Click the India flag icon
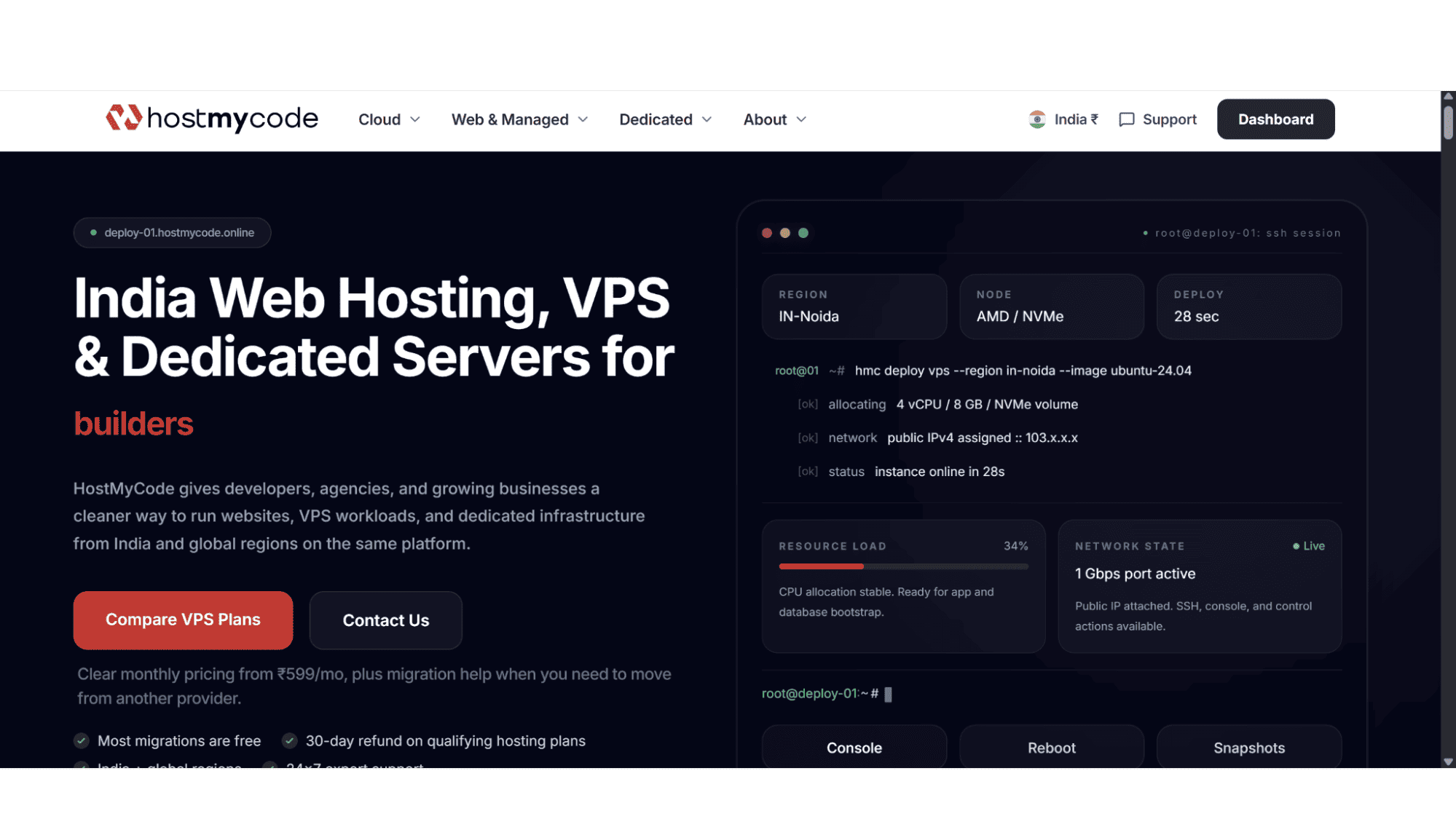The height and width of the screenshot is (819, 1456). (1037, 119)
